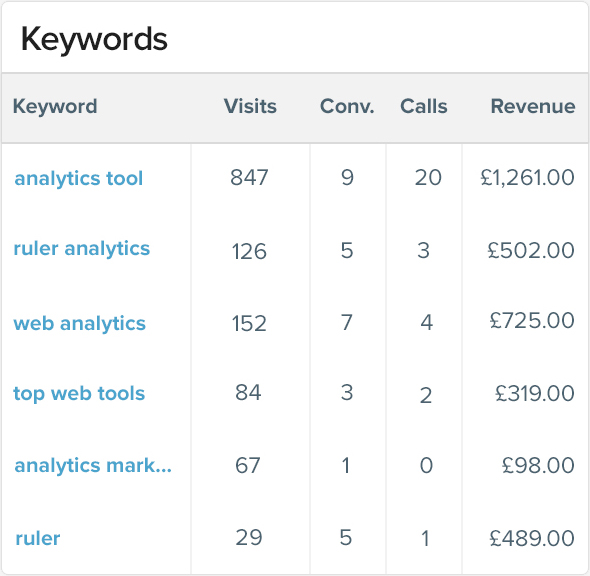Select the £98.00 revenue cell

tap(538, 466)
